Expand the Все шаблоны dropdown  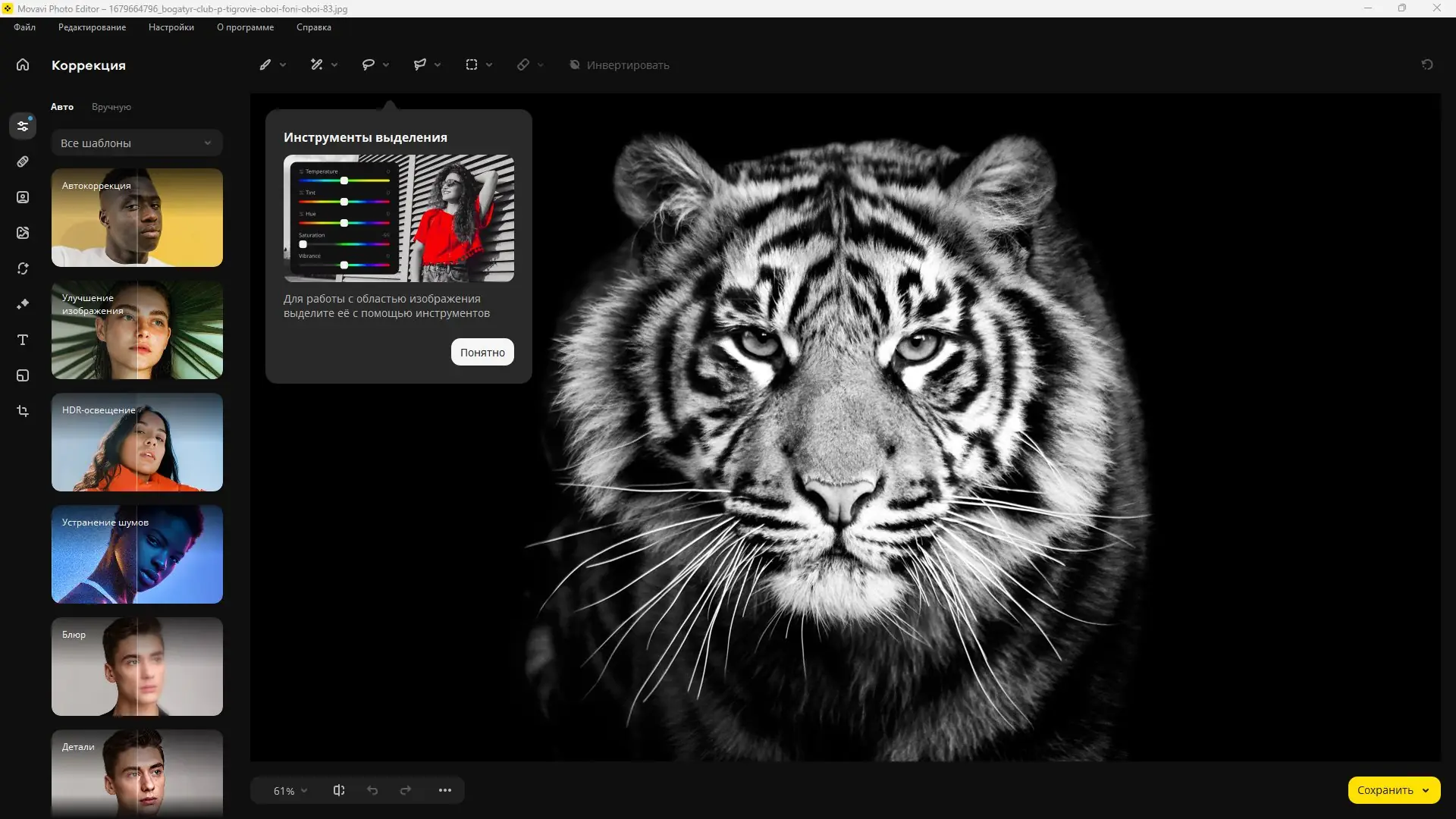136,143
